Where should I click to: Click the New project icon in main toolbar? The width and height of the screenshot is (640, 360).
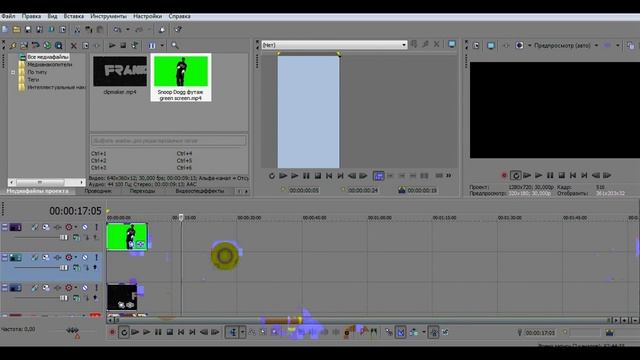(5, 29)
